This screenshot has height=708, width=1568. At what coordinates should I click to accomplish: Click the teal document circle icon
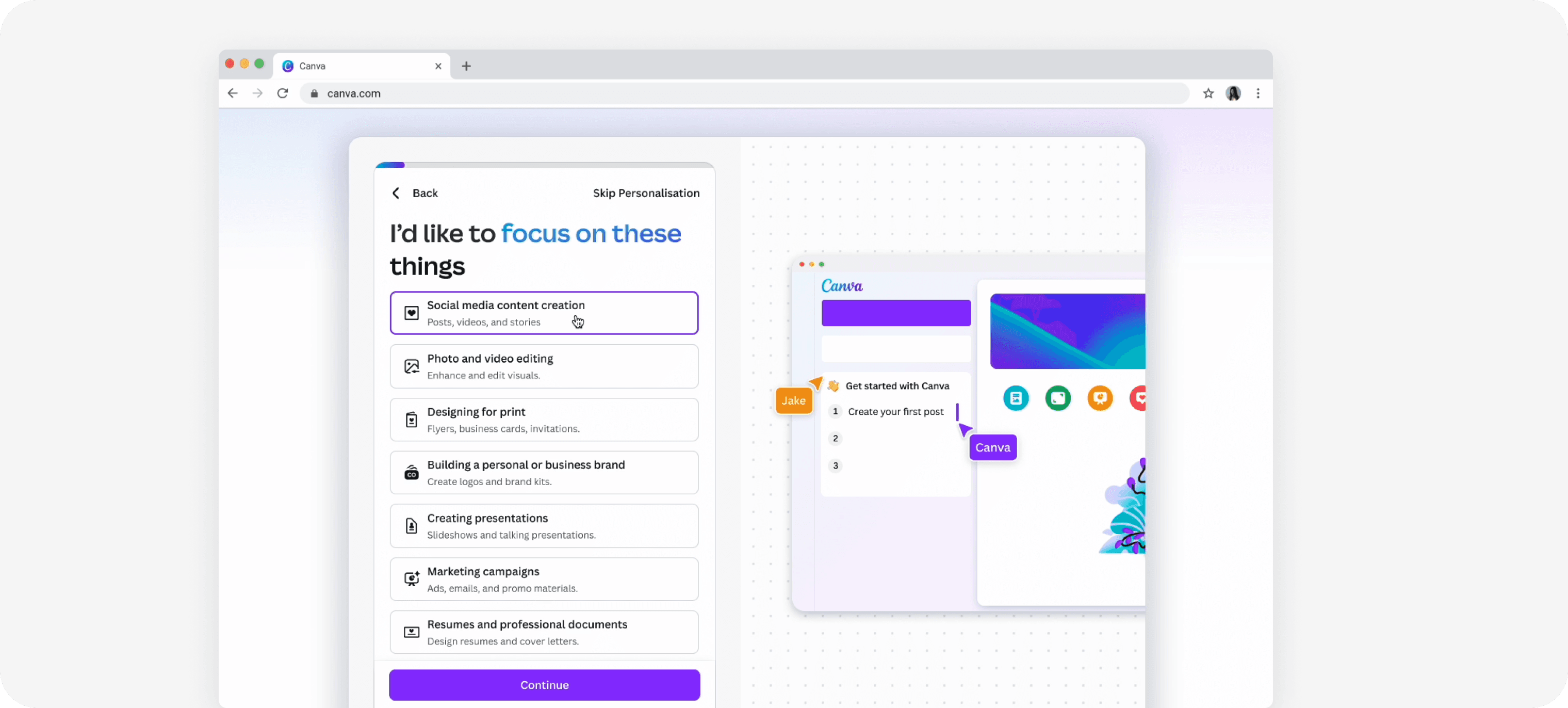(x=1016, y=398)
